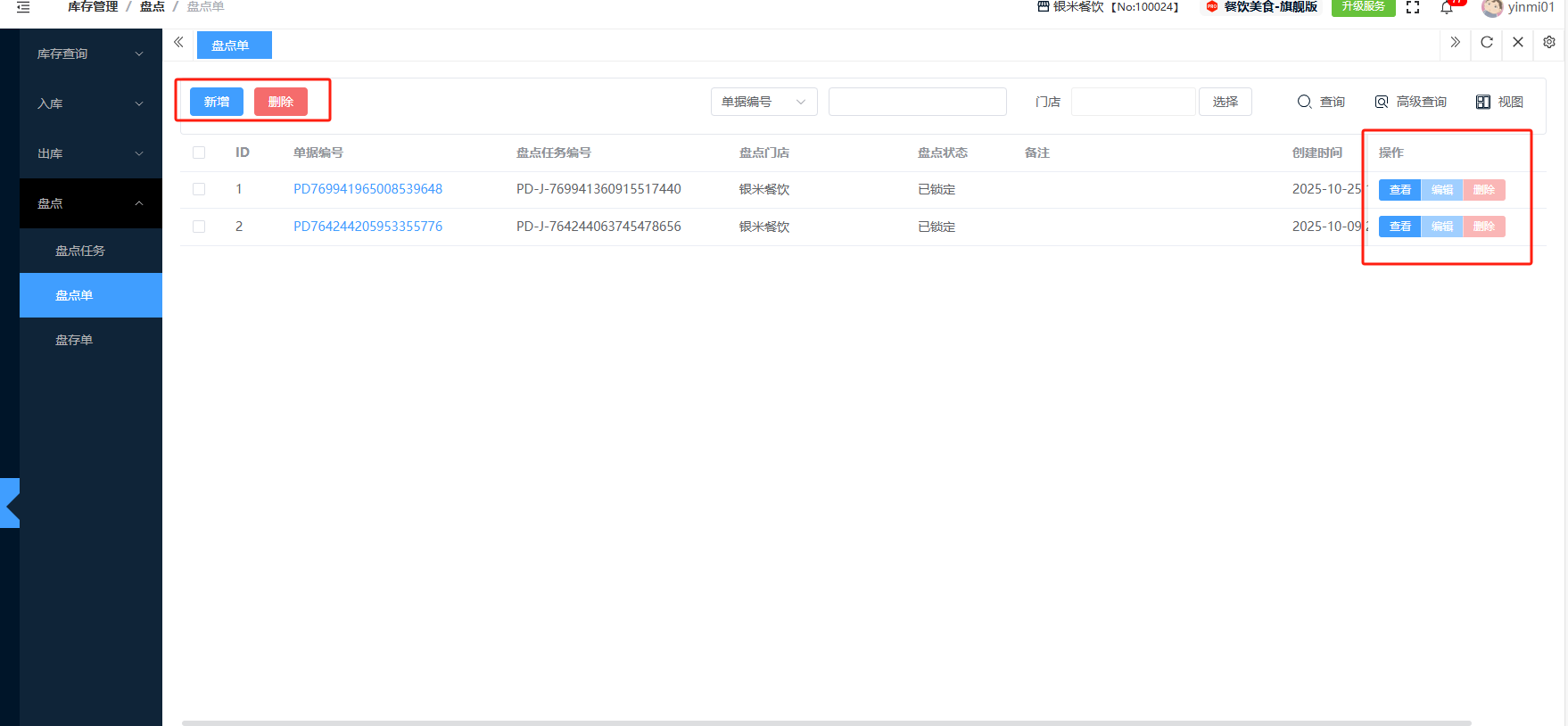The height and width of the screenshot is (726, 1568).
Task: Expand the 库存查询 sidebar menu
Action: [x=90, y=54]
